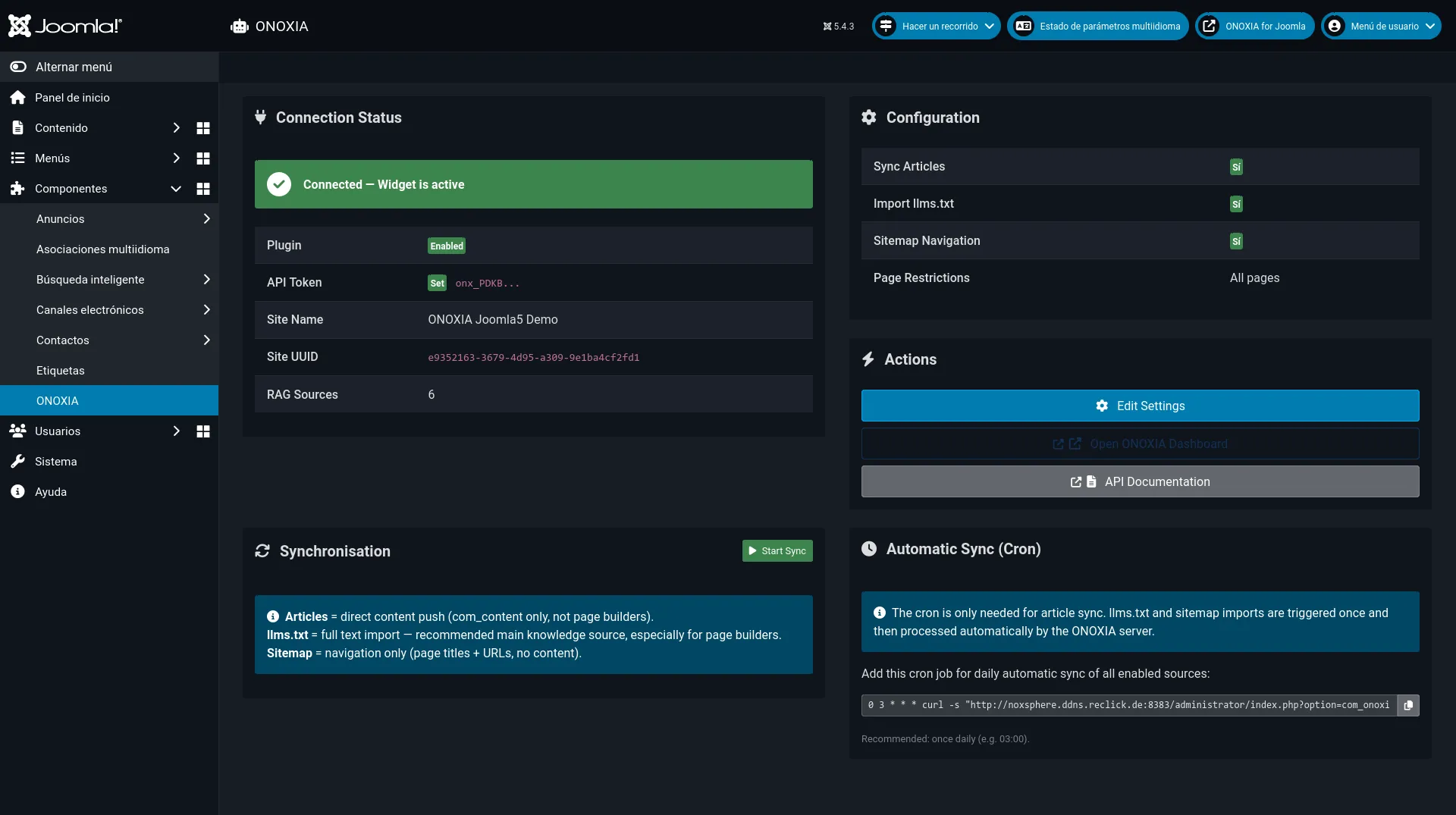
Task: Open the API Documentation button
Action: tap(1141, 481)
